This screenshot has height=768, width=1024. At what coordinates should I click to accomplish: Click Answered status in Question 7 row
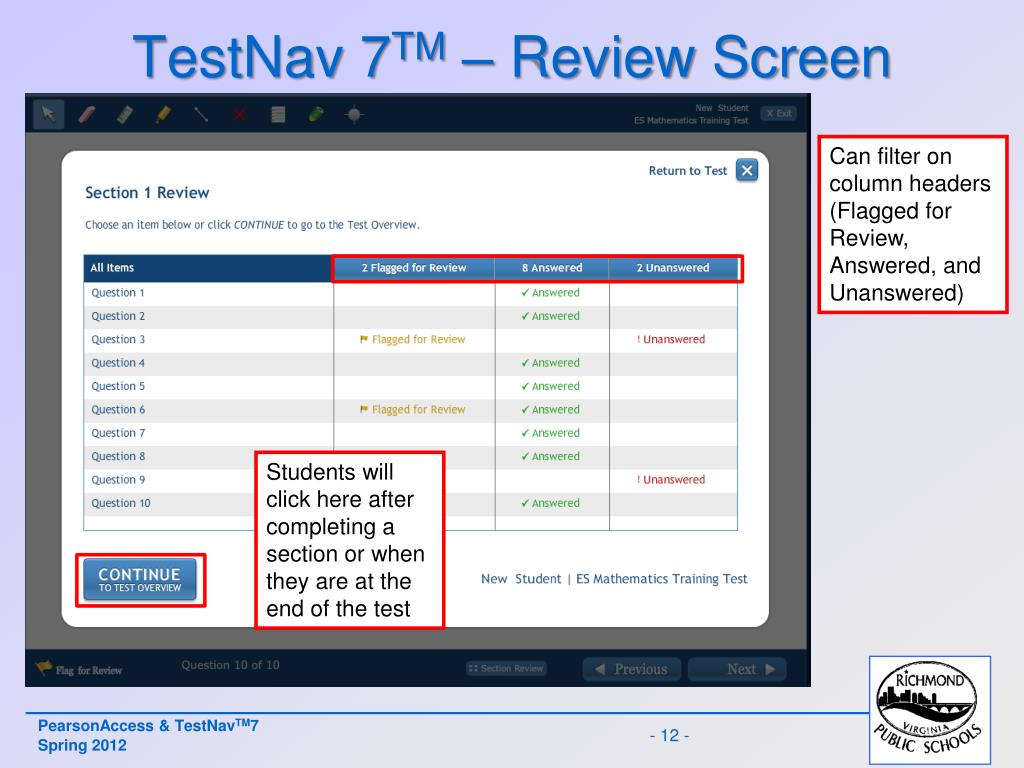point(551,433)
